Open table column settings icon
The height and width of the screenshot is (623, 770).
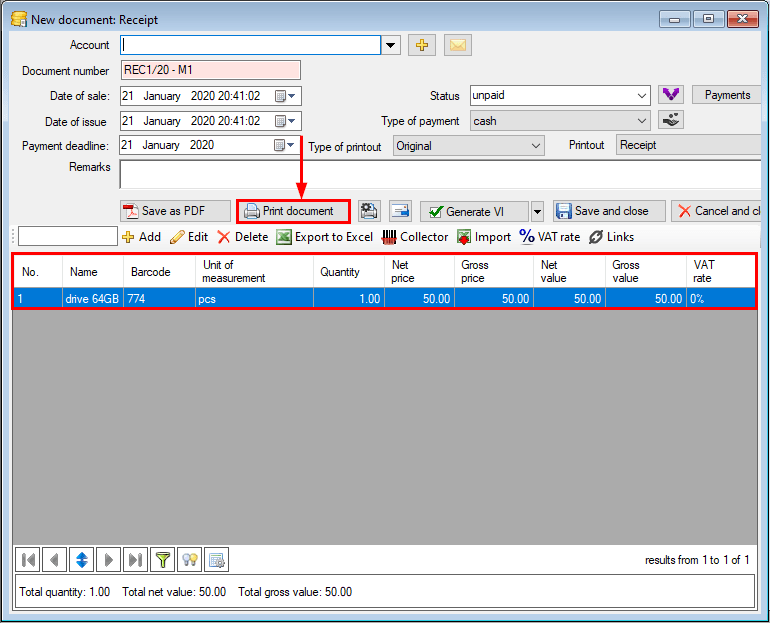[x=217, y=560]
